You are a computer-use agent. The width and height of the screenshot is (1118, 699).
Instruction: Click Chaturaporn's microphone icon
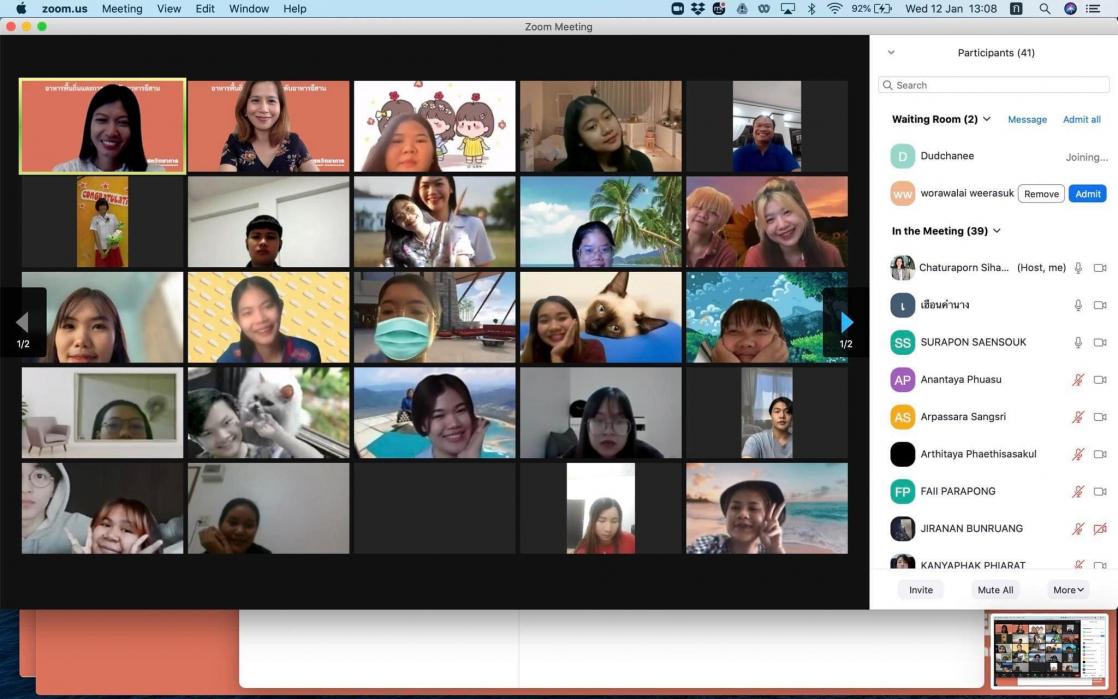1078,268
